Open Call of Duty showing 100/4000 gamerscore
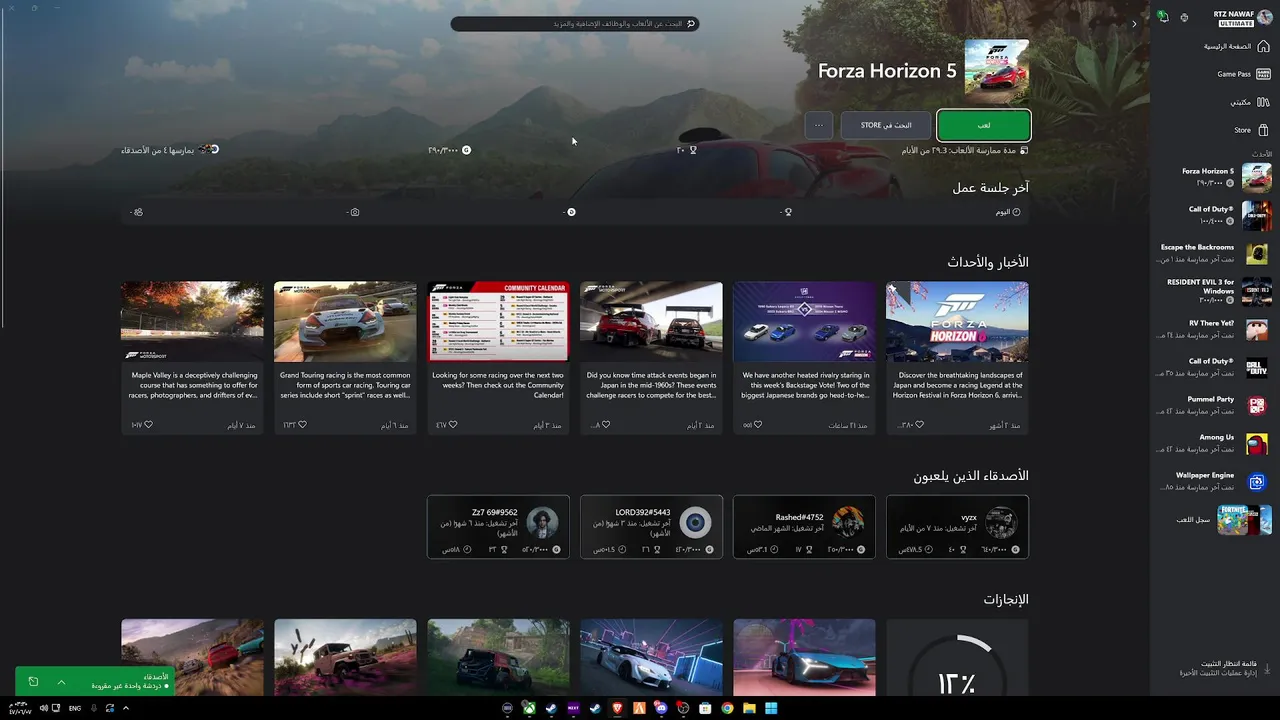 1229,215
